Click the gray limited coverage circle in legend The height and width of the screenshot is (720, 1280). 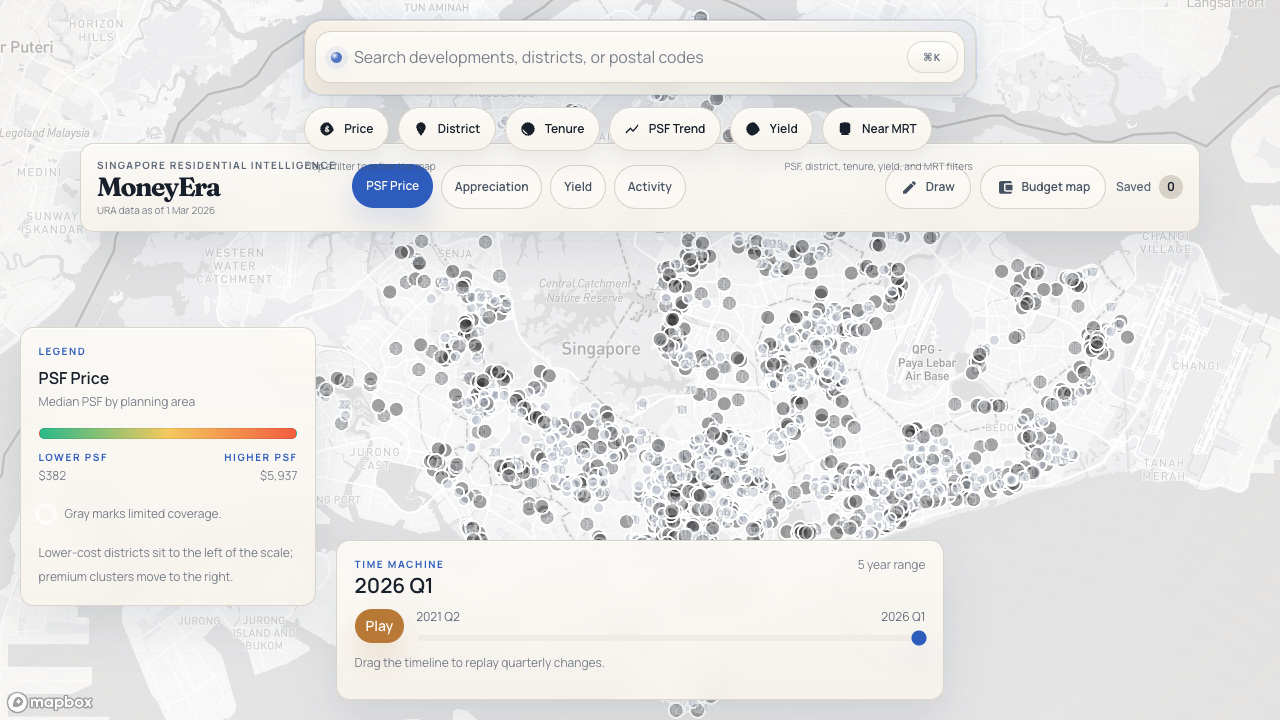click(46, 514)
